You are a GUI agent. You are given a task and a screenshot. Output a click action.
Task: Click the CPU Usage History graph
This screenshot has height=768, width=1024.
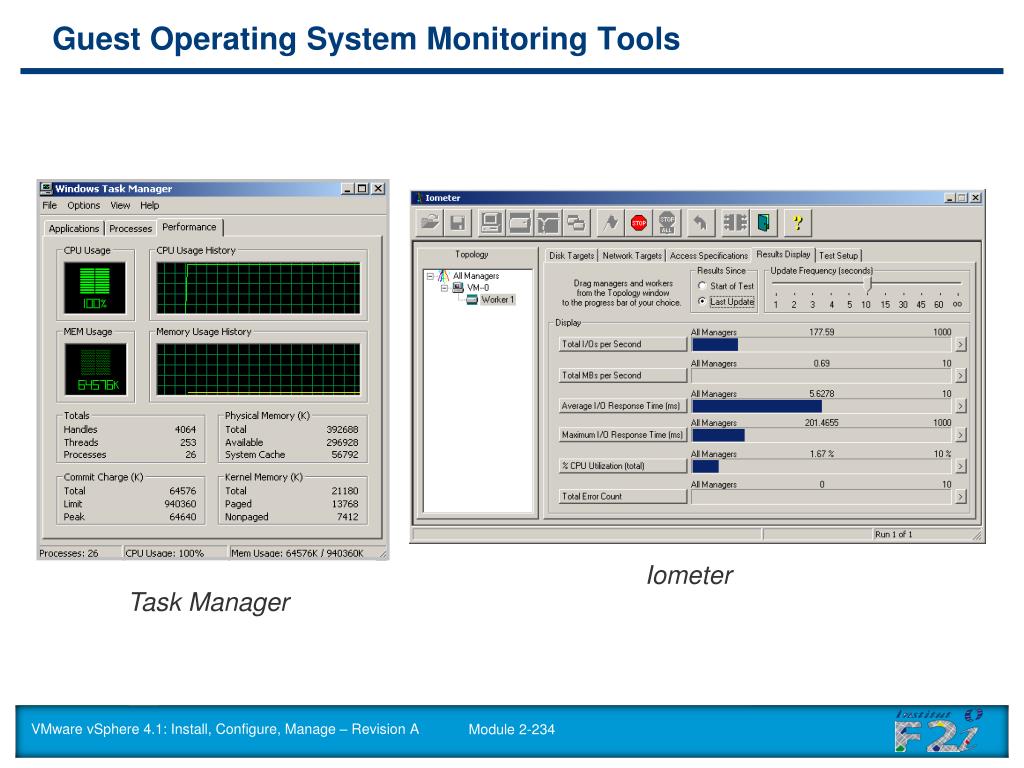click(x=258, y=288)
